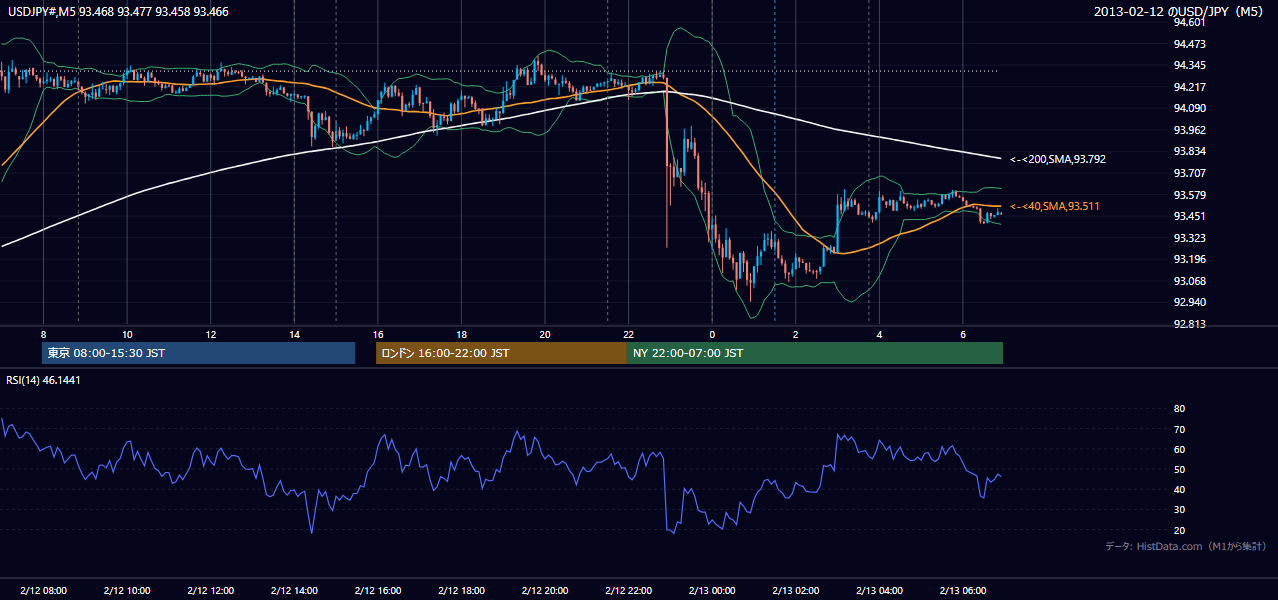Click the データ: HistData.com source credit
This screenshot has height=600, width=1278.
1185,546
